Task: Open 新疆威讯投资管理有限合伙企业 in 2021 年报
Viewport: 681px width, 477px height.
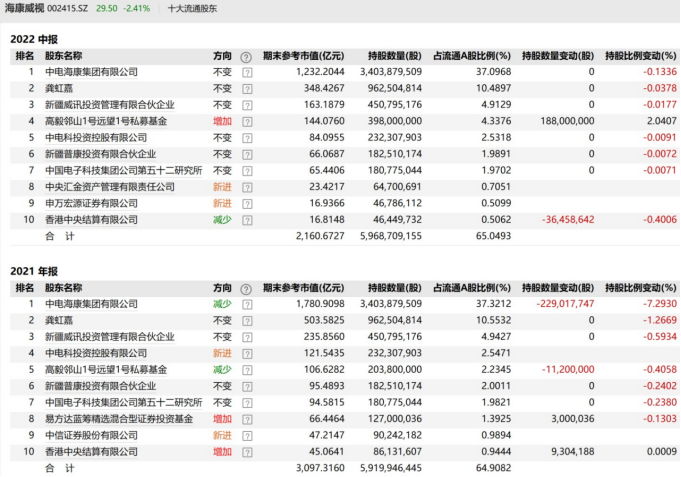Action: tap(109, 337)
